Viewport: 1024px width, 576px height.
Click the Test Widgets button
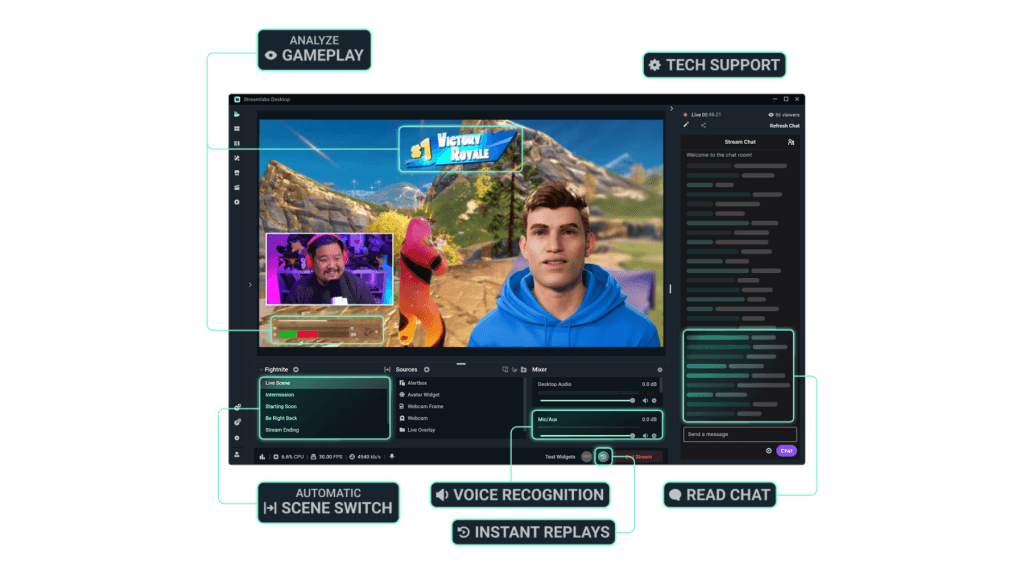(x=560, y=457)
